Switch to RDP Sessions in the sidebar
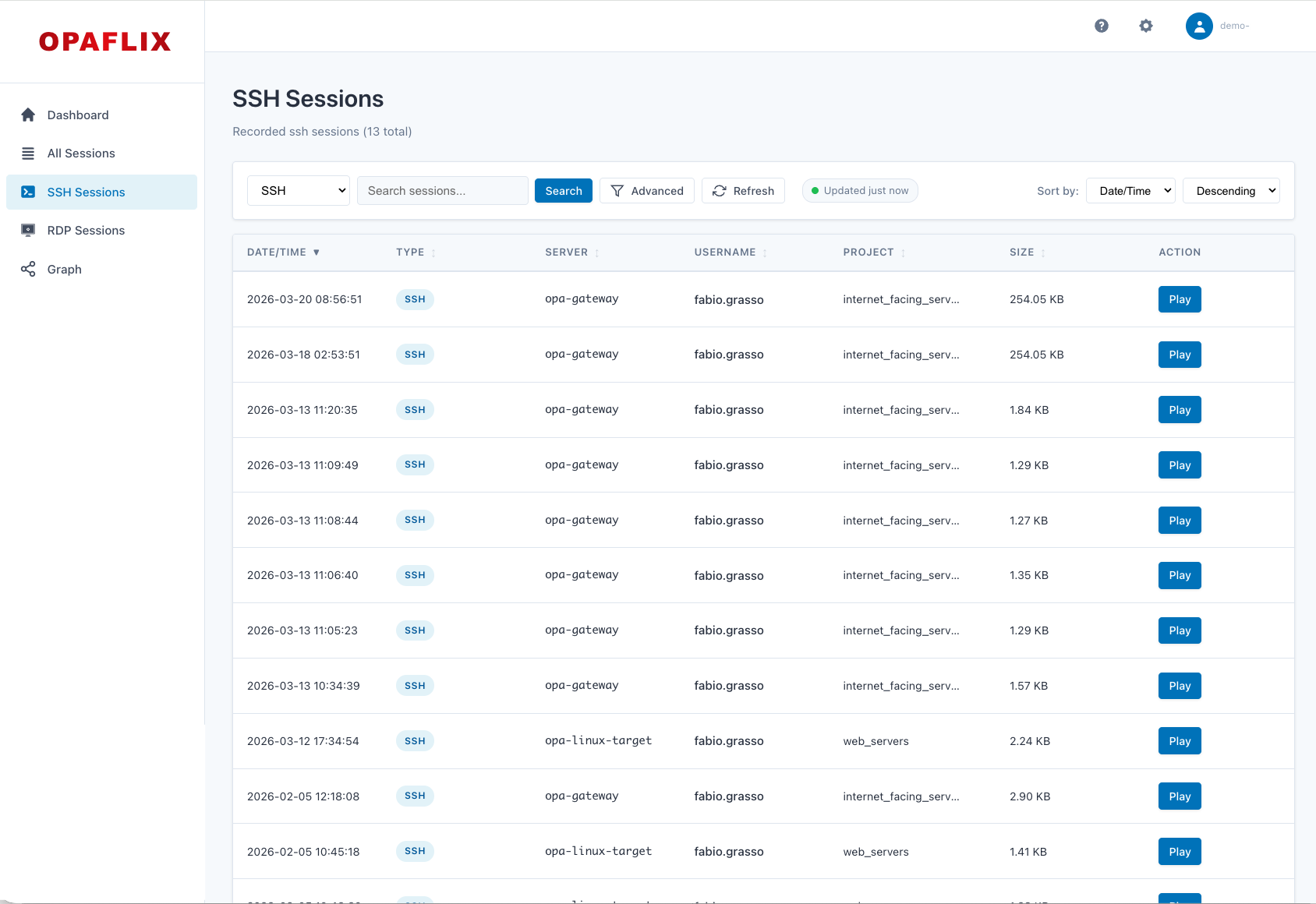This screenshot has width=1316, height=904. (86, 230)
